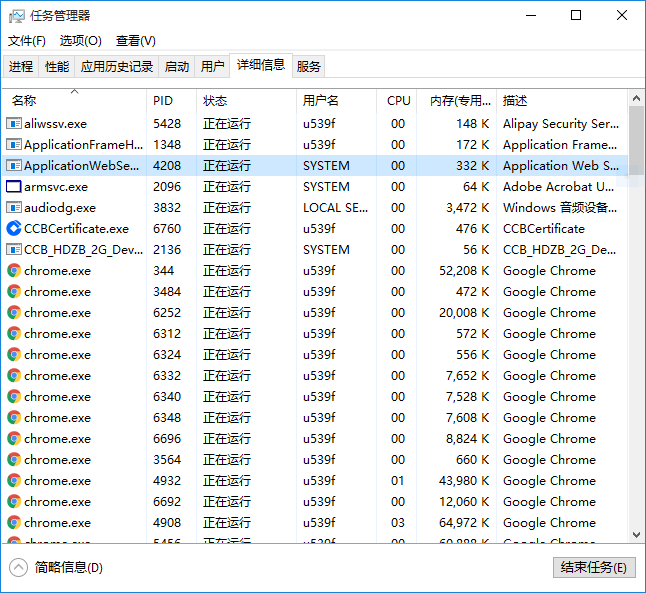Click the CCBCertificate.exe blue icon
The width and height of the screenshot is (646, 593).
tap(14, 228)
